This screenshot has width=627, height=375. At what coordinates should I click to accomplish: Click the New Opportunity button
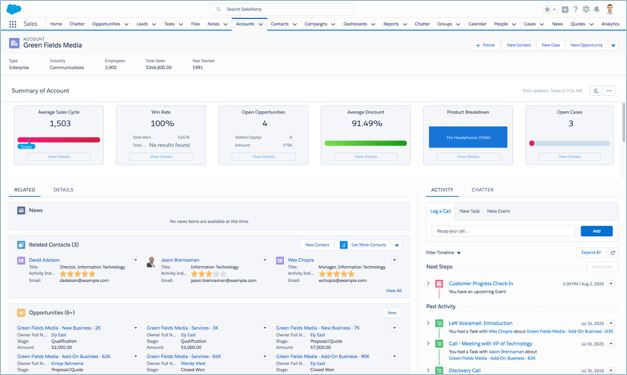pos(586,45)
